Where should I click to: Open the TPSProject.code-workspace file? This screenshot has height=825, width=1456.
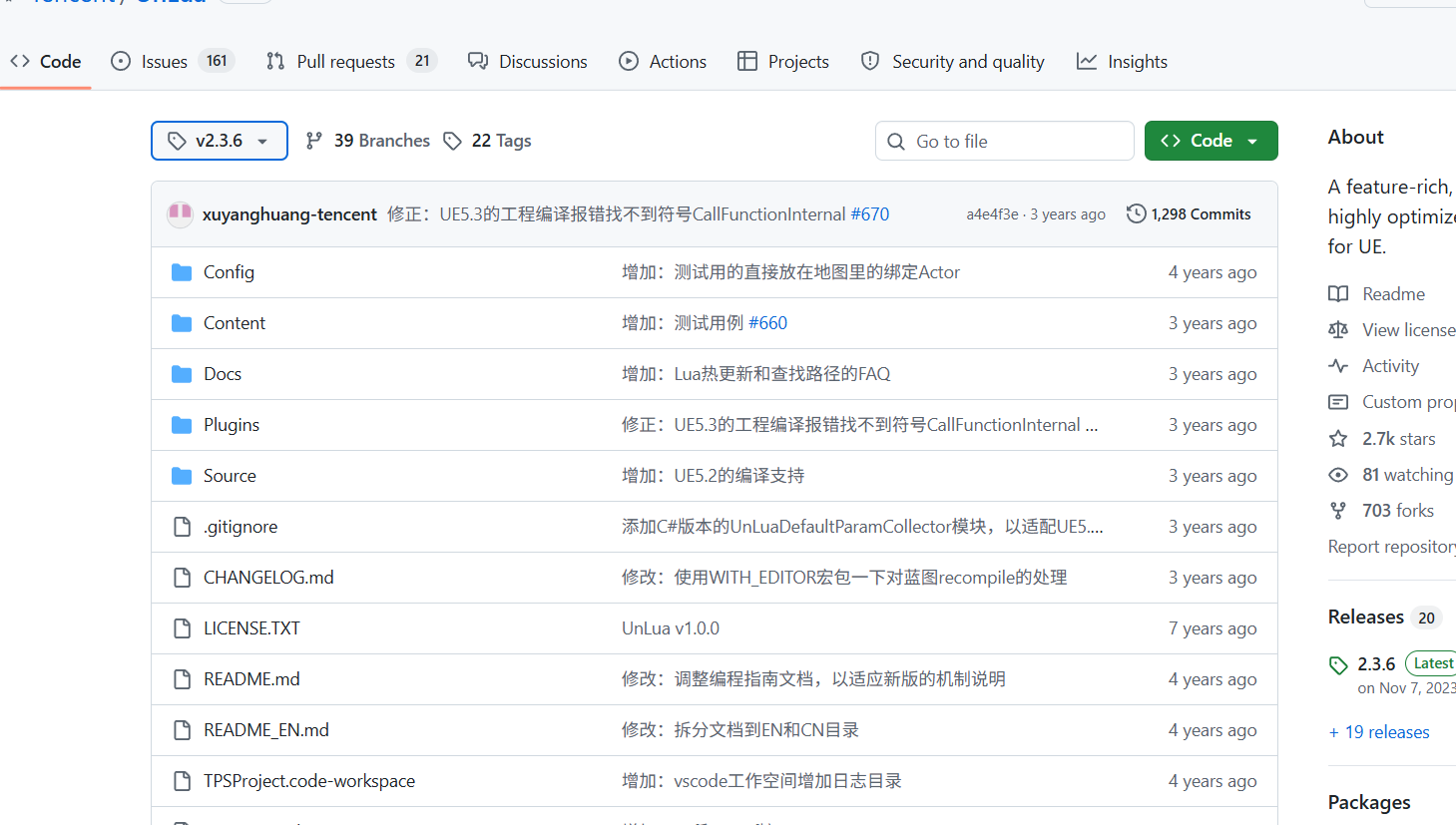point(309,781)
